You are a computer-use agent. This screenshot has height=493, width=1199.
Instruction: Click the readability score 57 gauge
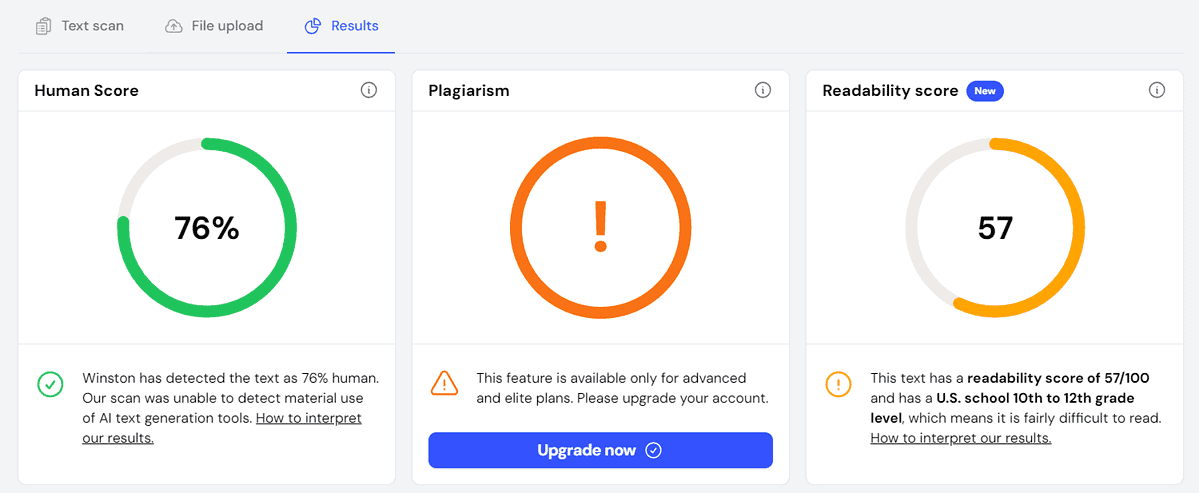(994, 228)
